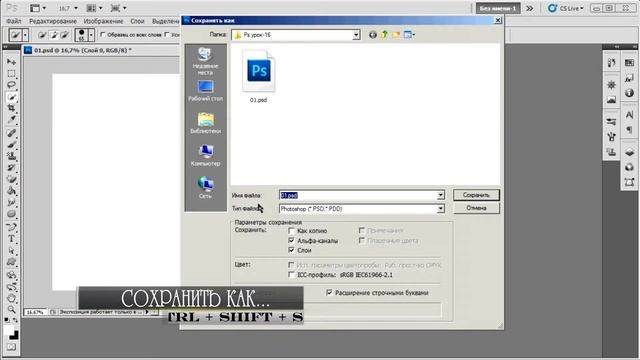Open the Paths panel icon
The height and width of the screenshot is (360, 640).
[629, 182]
